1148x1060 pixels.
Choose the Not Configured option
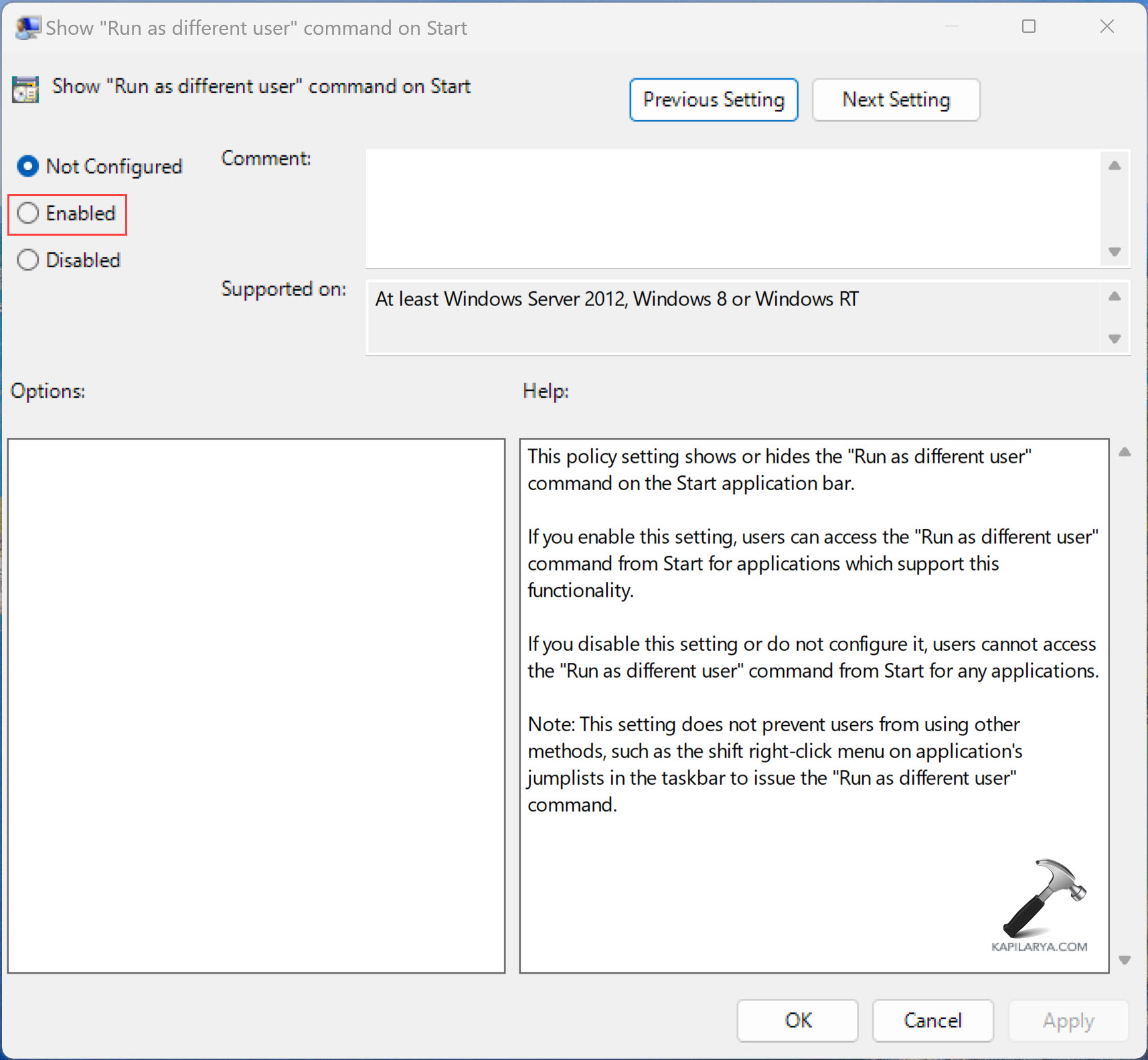pyautogui.click(x=28, y=166)
